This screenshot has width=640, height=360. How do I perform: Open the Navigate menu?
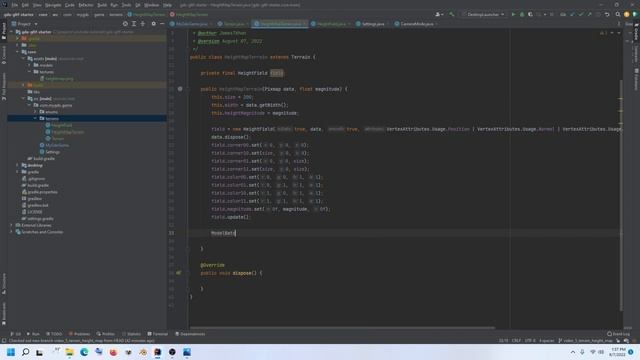pyautogui.click(x=53, y=5)
